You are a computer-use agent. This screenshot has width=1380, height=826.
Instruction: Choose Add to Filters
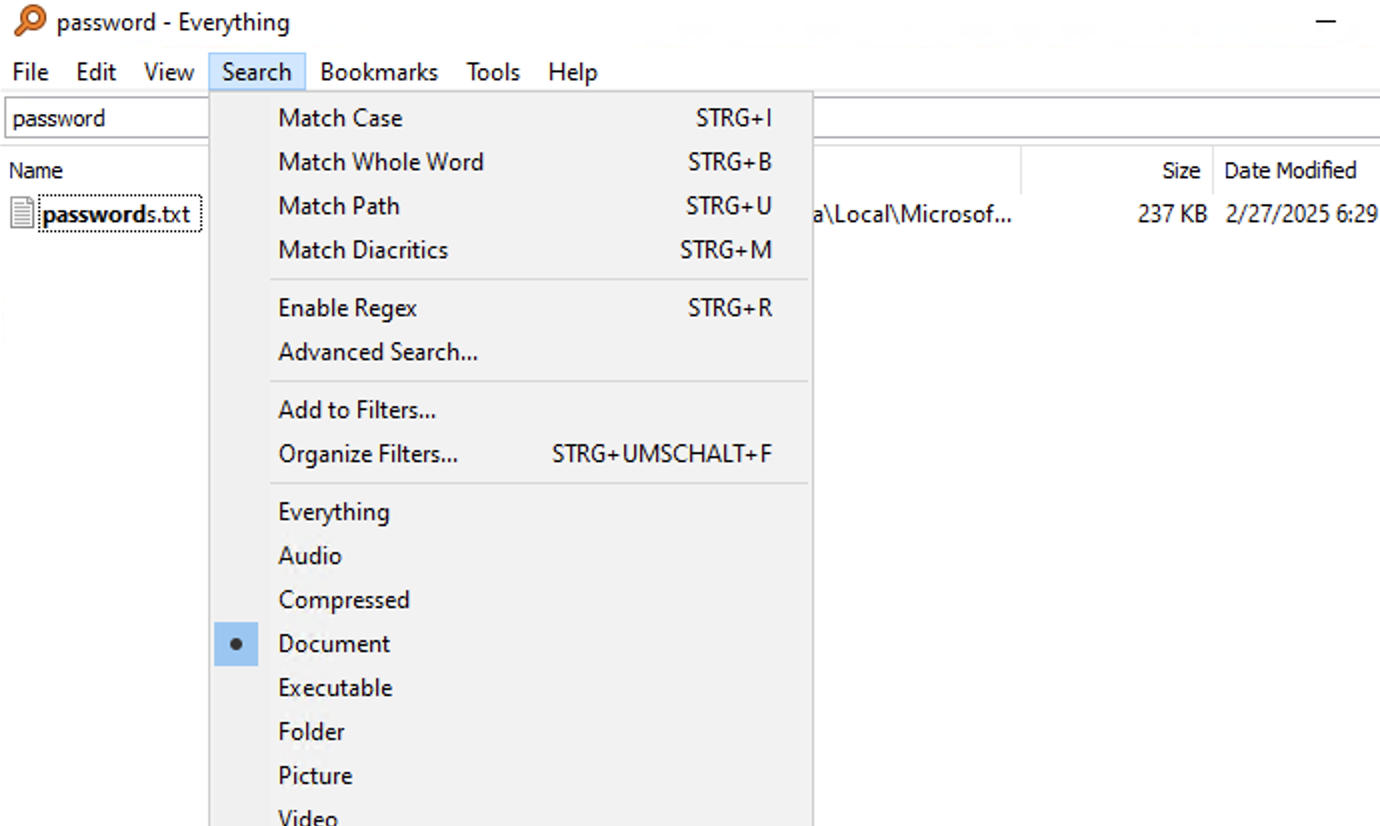pos(511,410)
